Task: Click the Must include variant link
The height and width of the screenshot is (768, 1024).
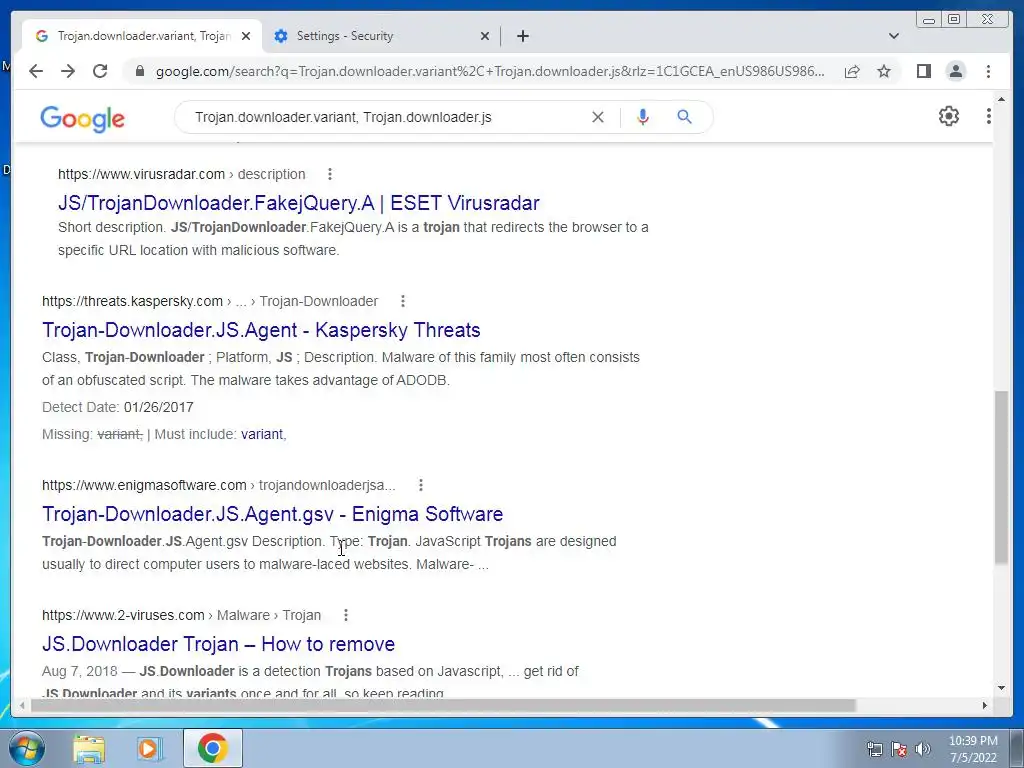Action: click(263, 434)
